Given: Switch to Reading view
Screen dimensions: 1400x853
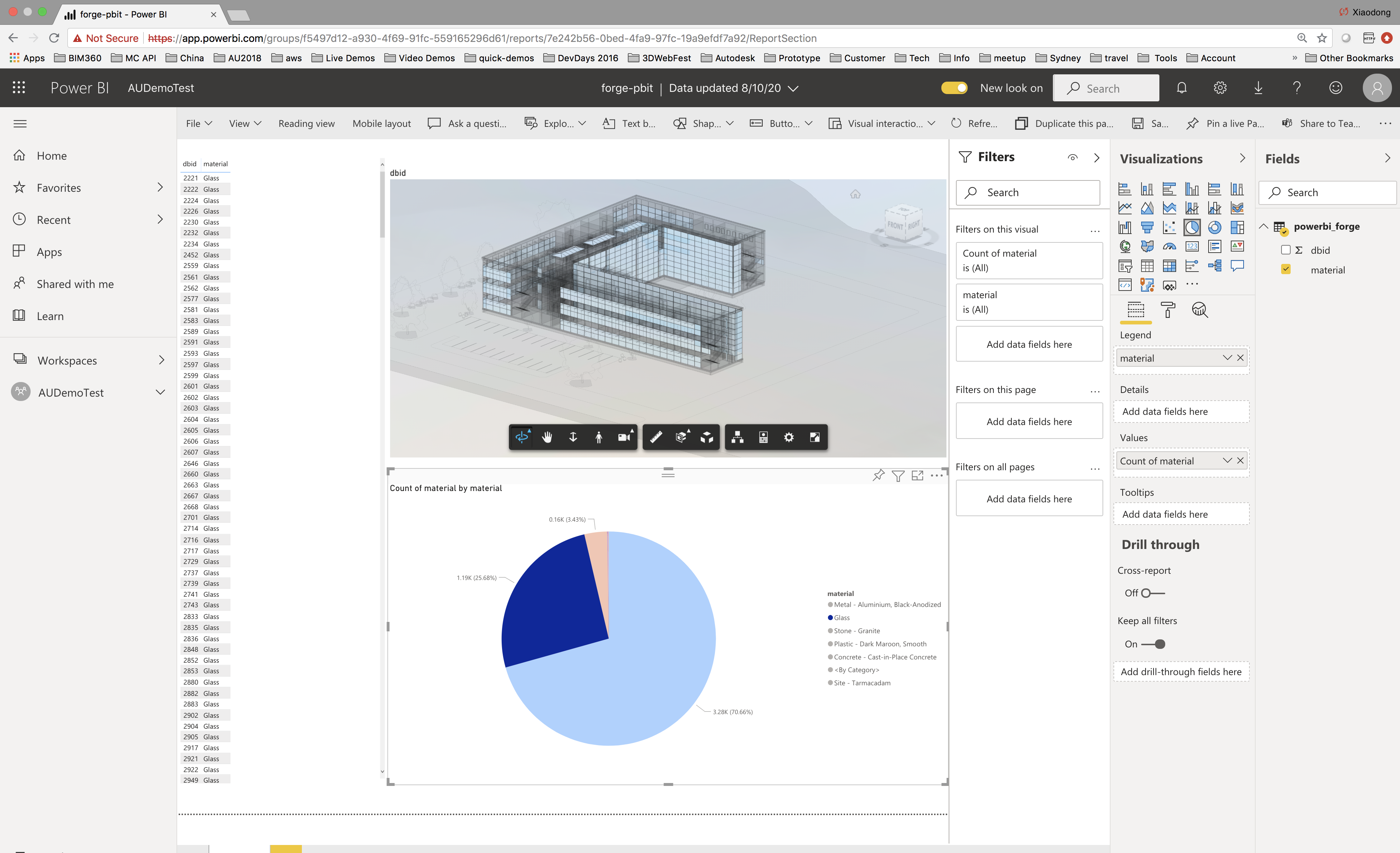Looking at the screenshot, I should [306, 123].
